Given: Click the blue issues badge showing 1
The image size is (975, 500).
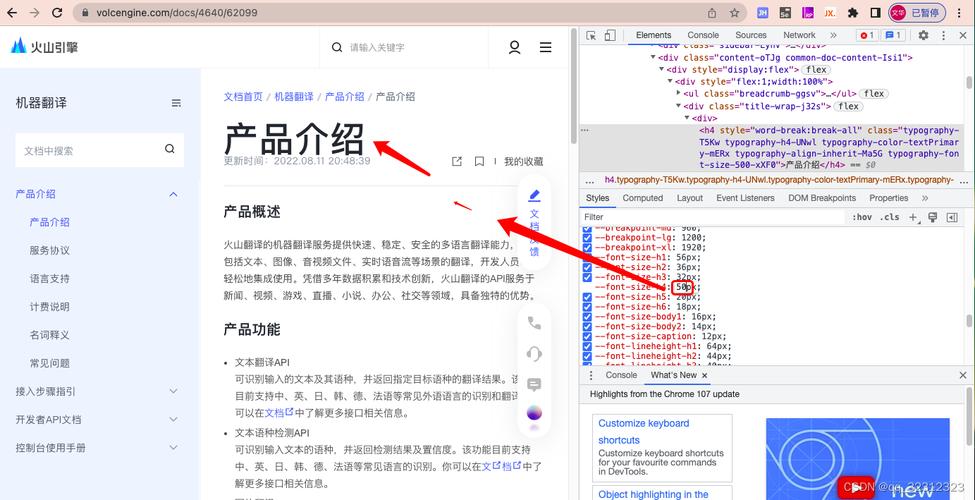Looking at the screenshot, I should 894,35.
